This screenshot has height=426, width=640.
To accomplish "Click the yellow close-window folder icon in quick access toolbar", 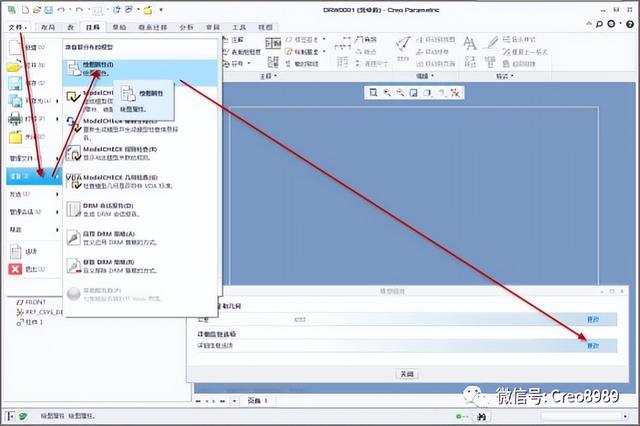I will point(148,9).
